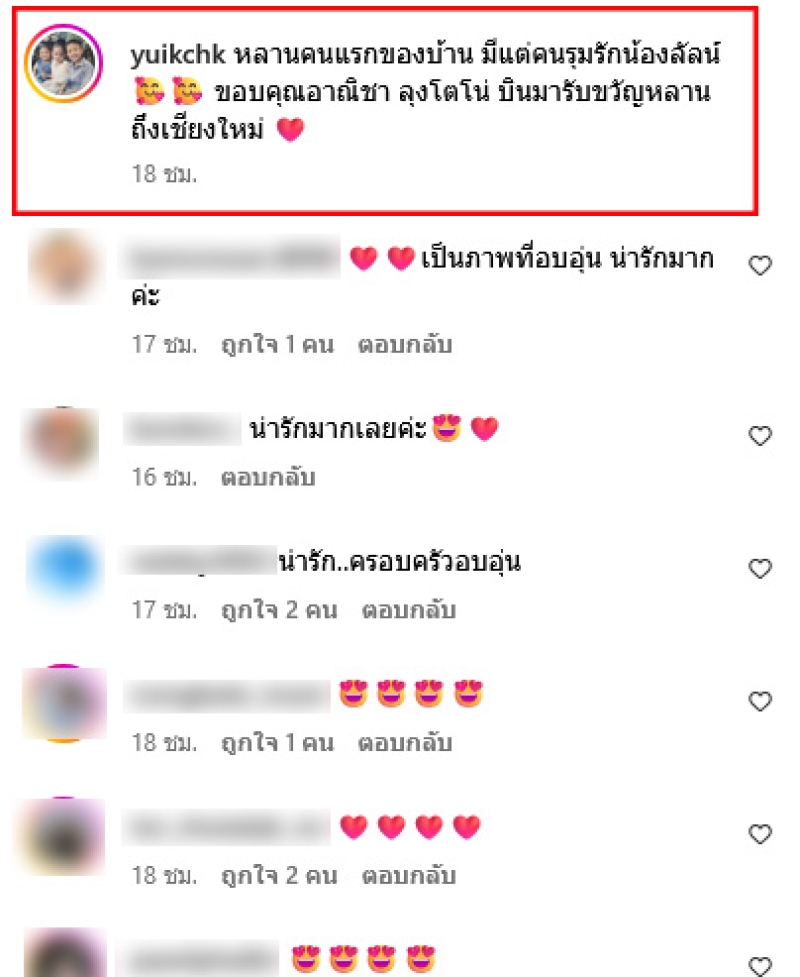
Task: Like the 'น่ารัก..ครอบครัวอบอุ่น' comment
Action: click(x=760, y=568)
